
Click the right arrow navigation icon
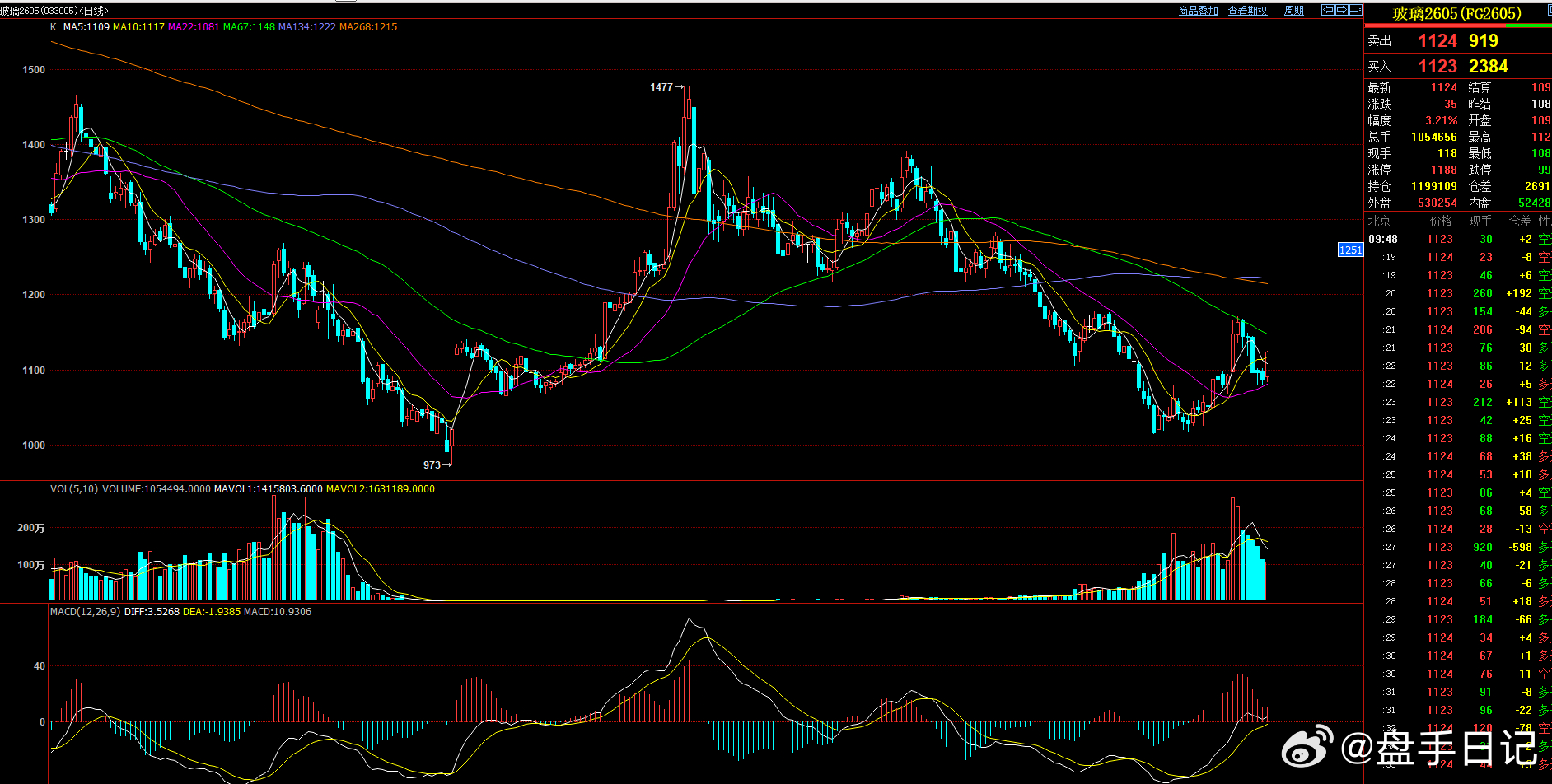[x=1341, y=10]
